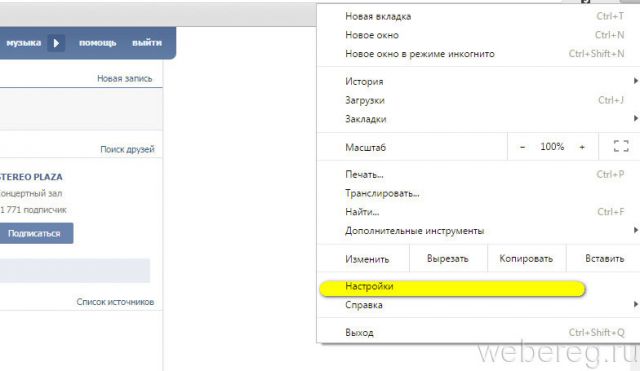Click the Масштаб label in the menu
This screenshot has width=640, height=371.
coord(365,147)
